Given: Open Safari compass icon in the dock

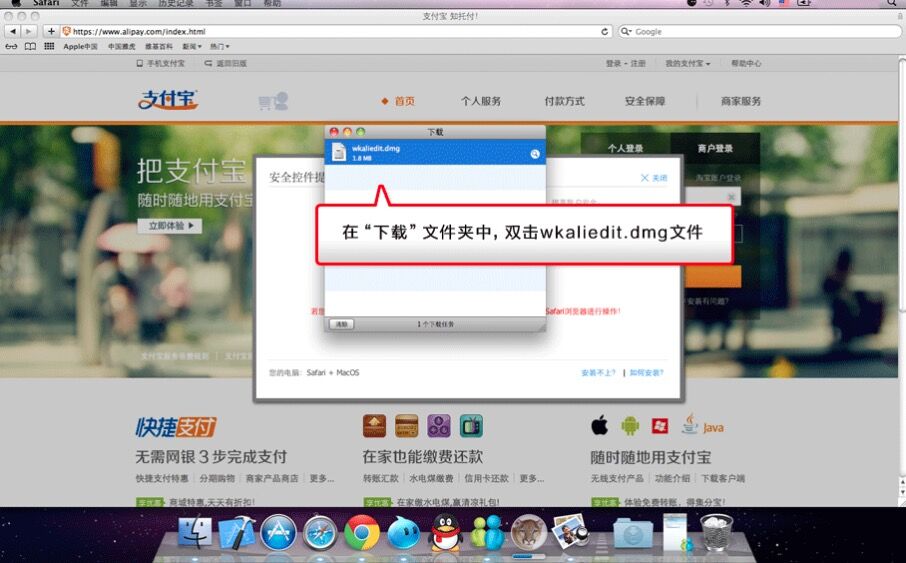Looking at the screenshot, I should 320,533.
